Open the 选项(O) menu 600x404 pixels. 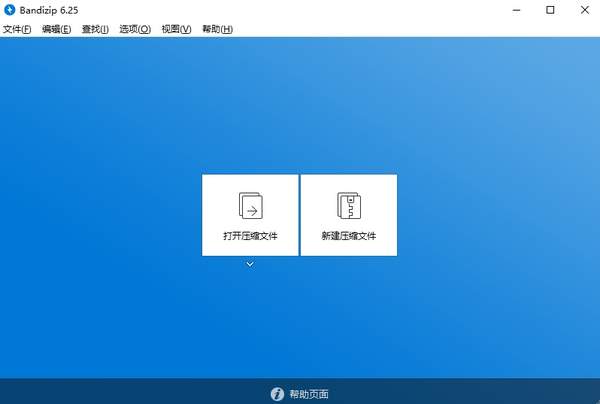(135, 29)
